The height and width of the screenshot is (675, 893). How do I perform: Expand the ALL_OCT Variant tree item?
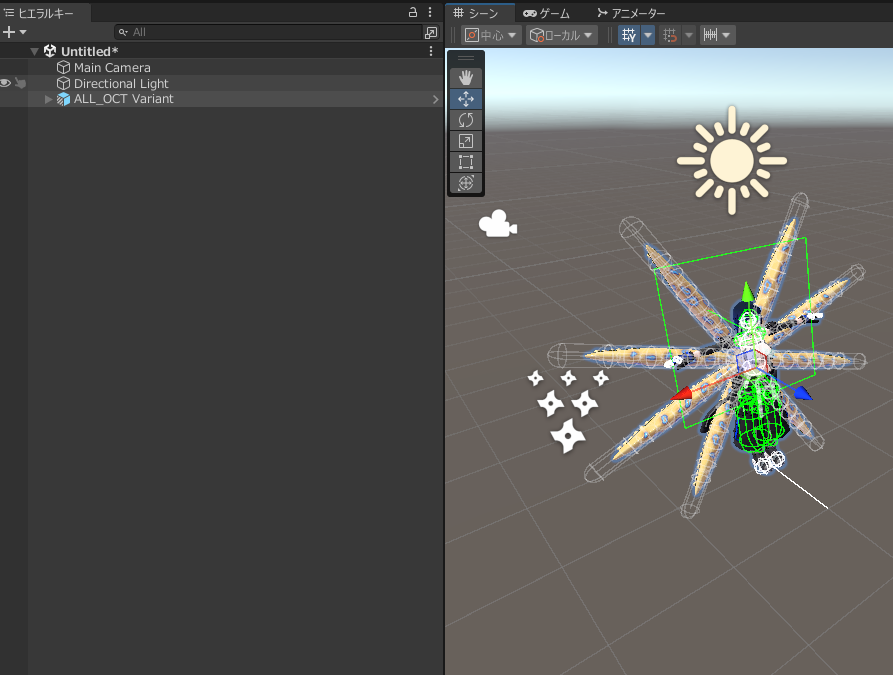point(48,99)
